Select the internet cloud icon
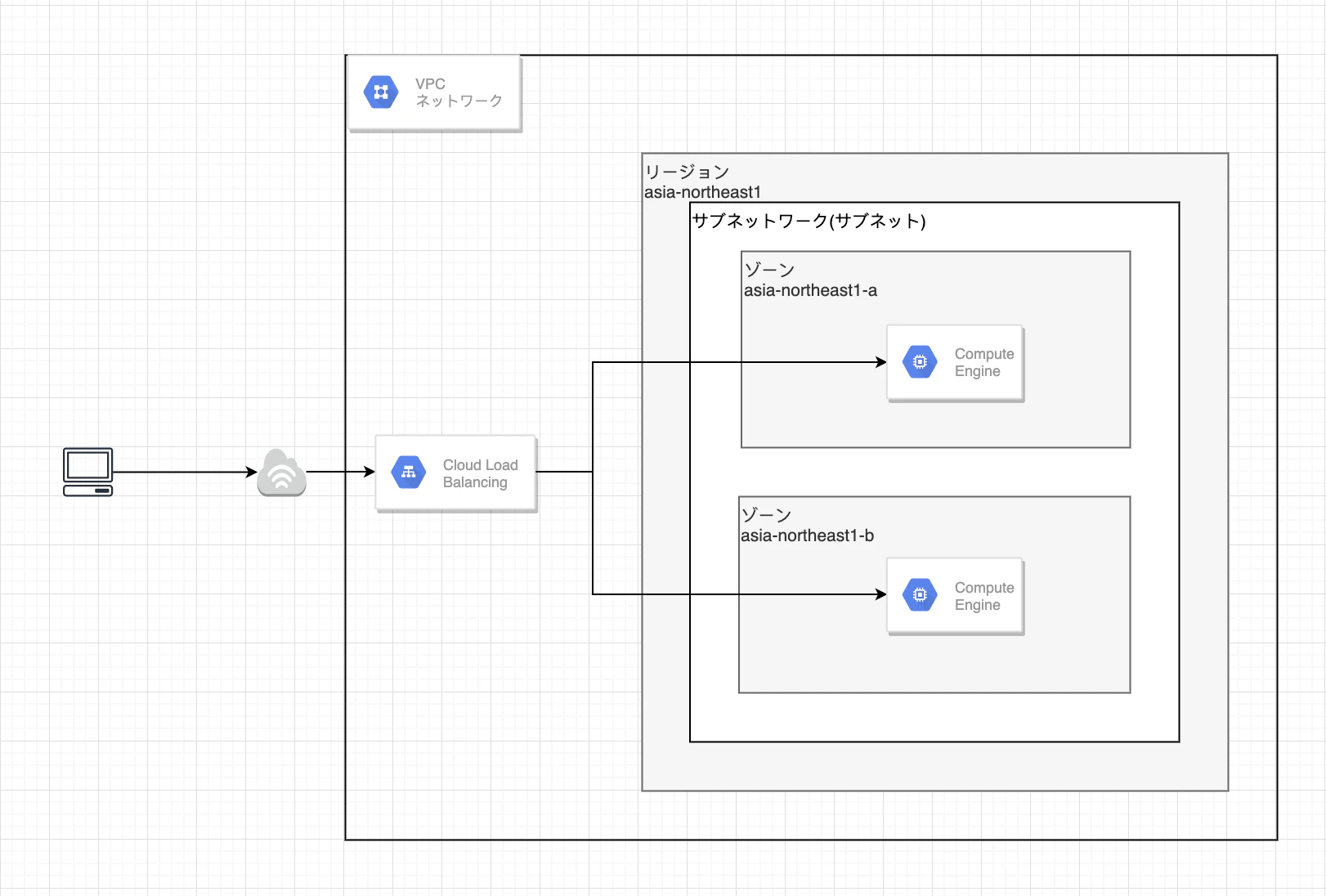 pyautogui.click(x=281, y=473)
